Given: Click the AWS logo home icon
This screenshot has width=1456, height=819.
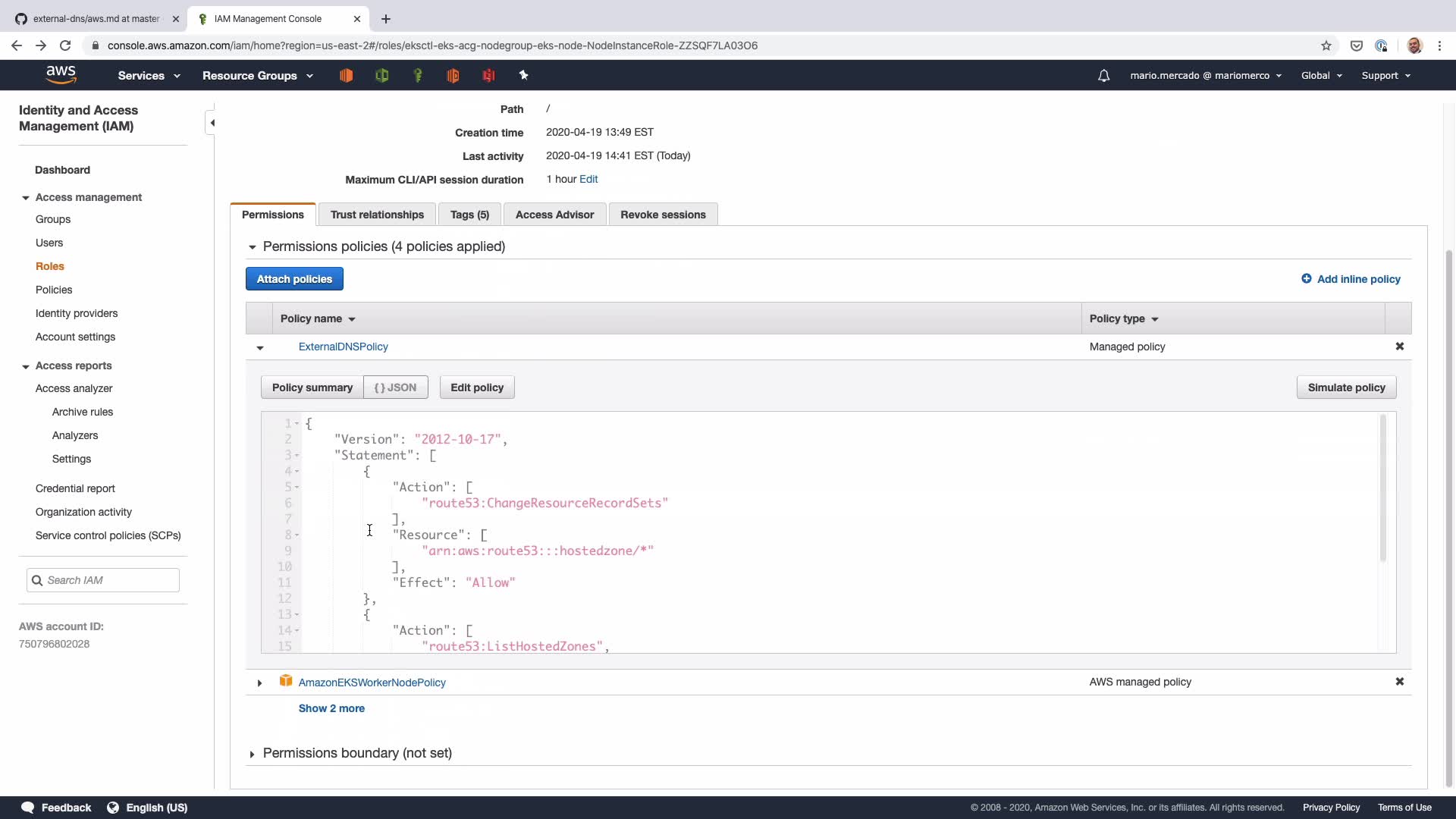Looking at the screenshot, I should (61, 74).
